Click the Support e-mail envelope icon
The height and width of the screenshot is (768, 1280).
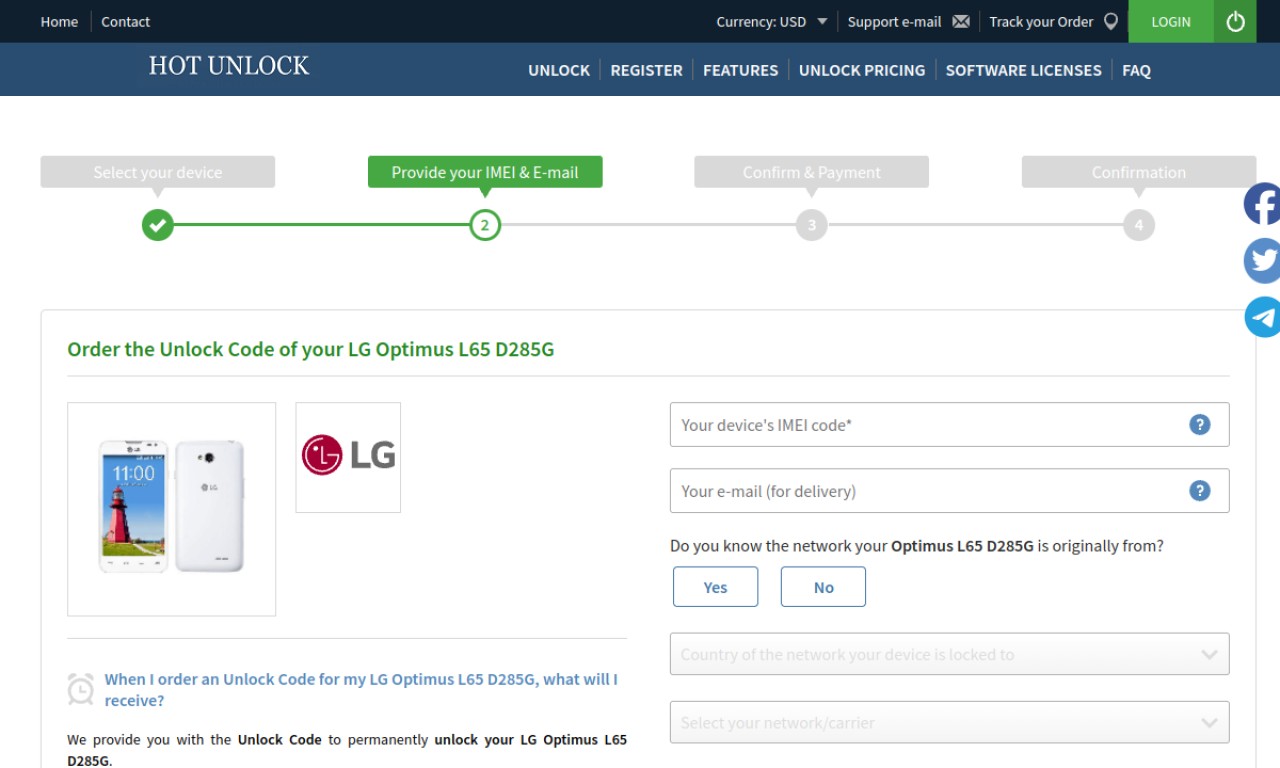pyautogui.click(x=961, y=21)
